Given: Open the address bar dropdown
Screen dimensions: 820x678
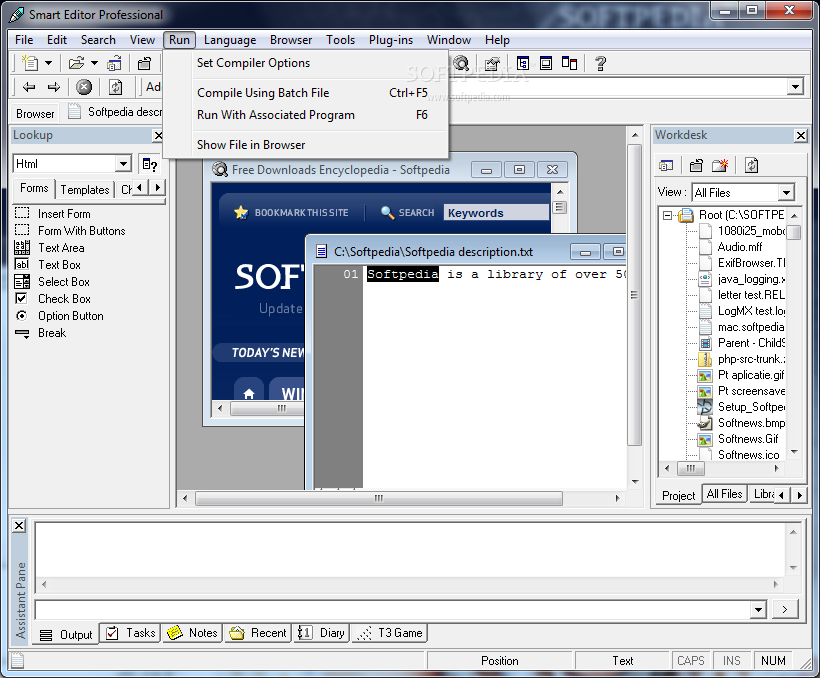Looking at the screenshot, I should (795, 87).
